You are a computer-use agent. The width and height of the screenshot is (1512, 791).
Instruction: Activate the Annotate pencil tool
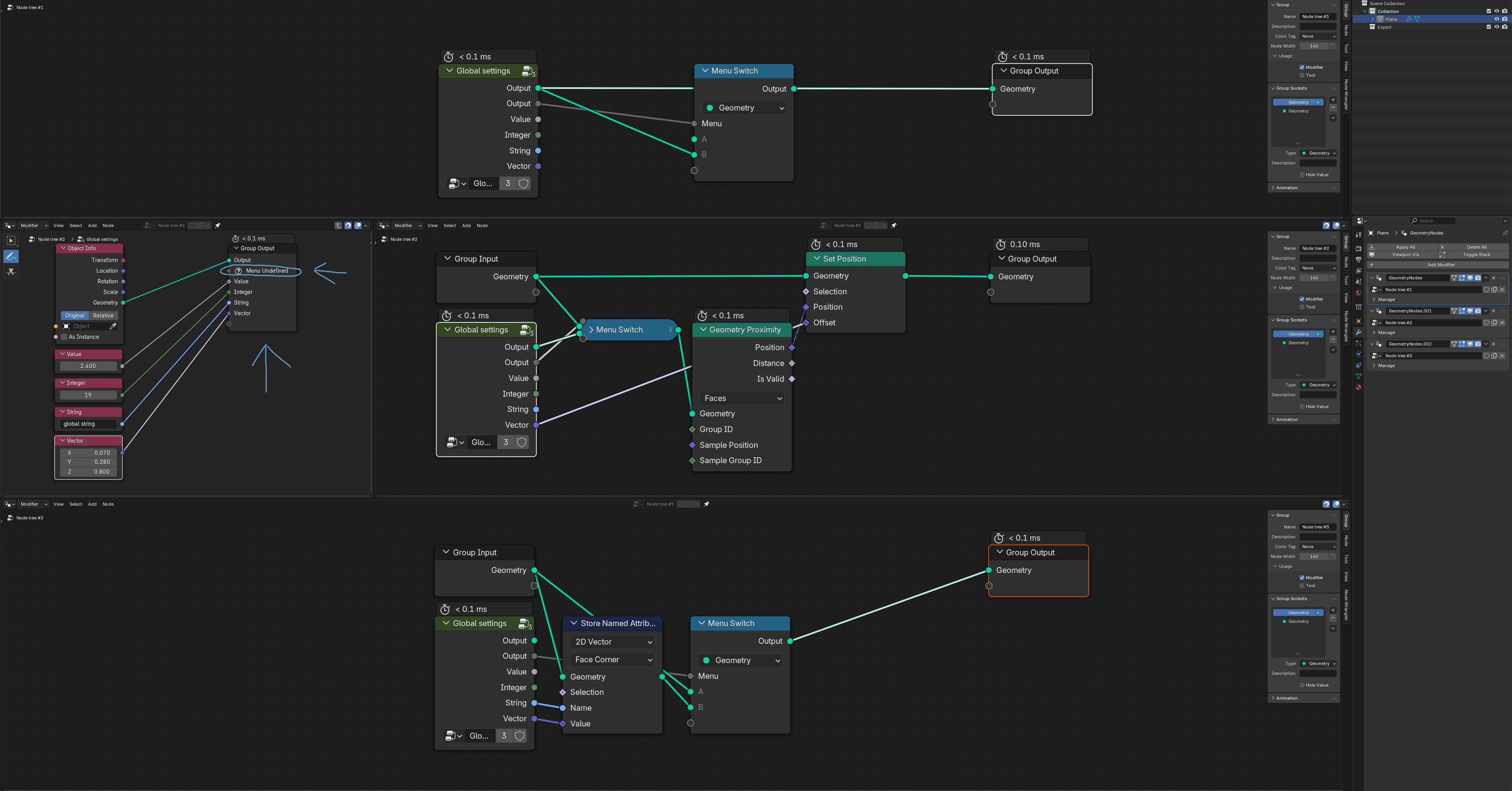11,256
